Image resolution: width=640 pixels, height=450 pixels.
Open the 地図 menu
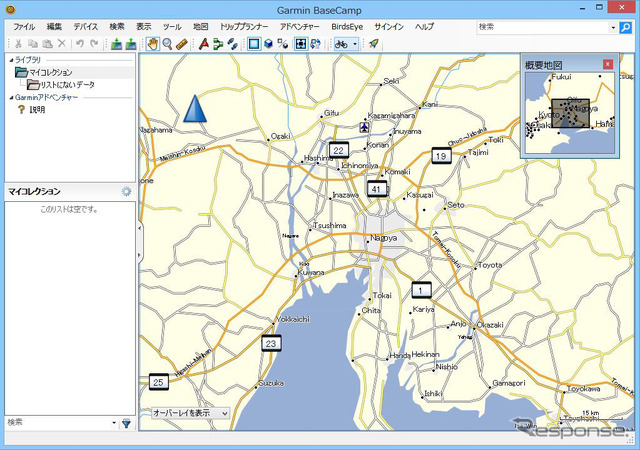coord(200,27)
